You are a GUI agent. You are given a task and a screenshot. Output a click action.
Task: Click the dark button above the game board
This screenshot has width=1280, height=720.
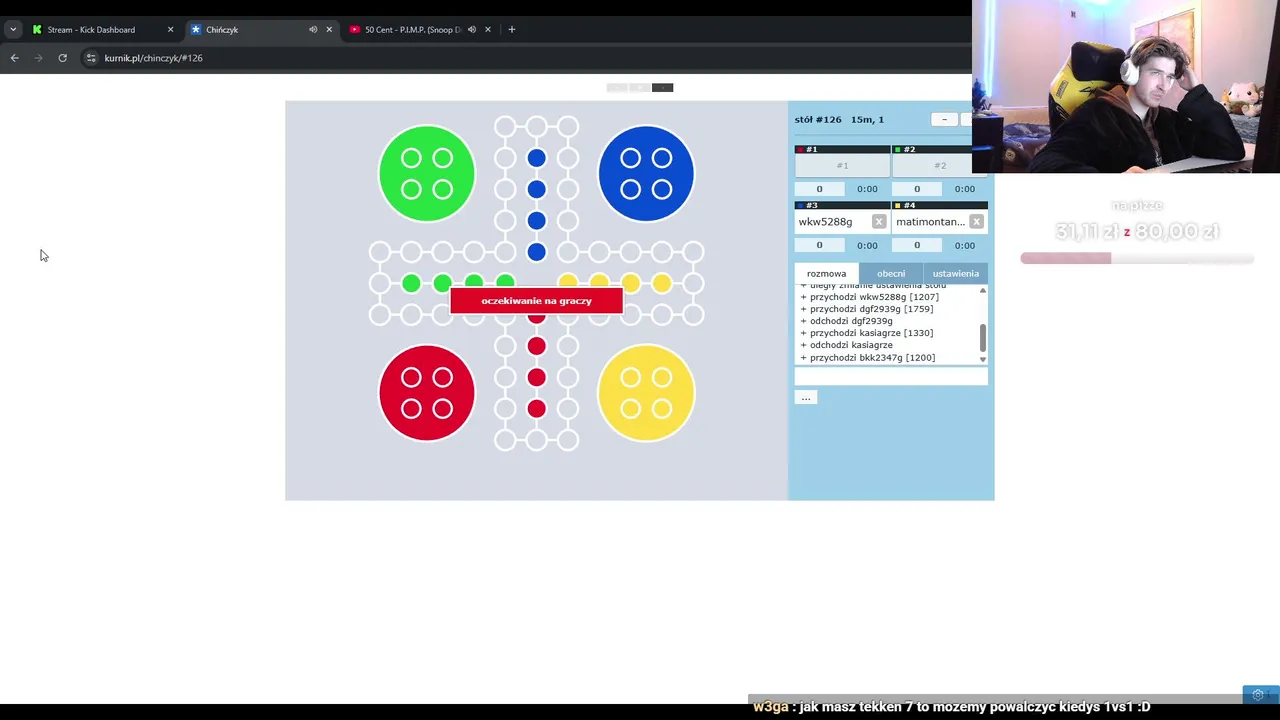click(662, 88)
